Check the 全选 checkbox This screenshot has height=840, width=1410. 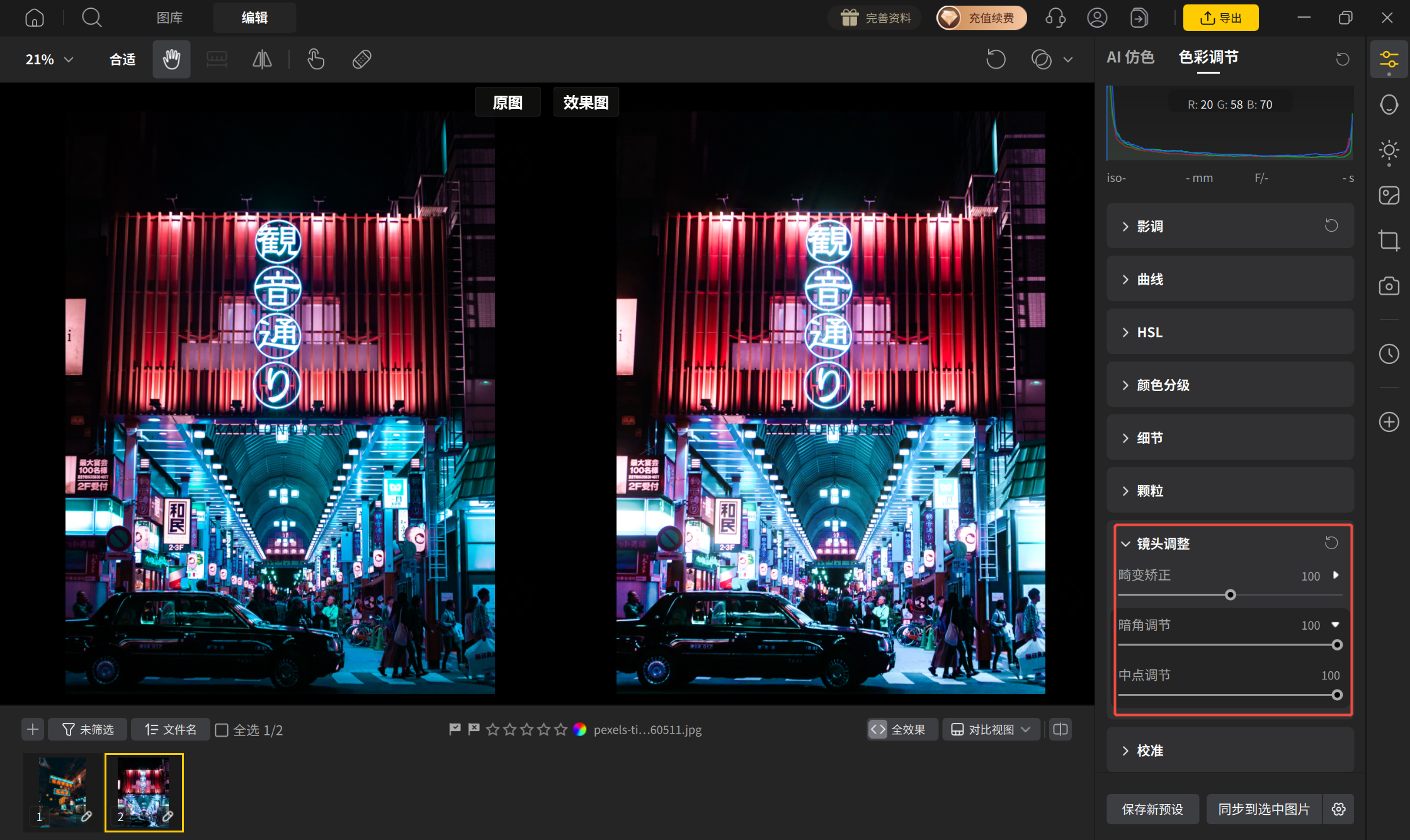(222, 730)
